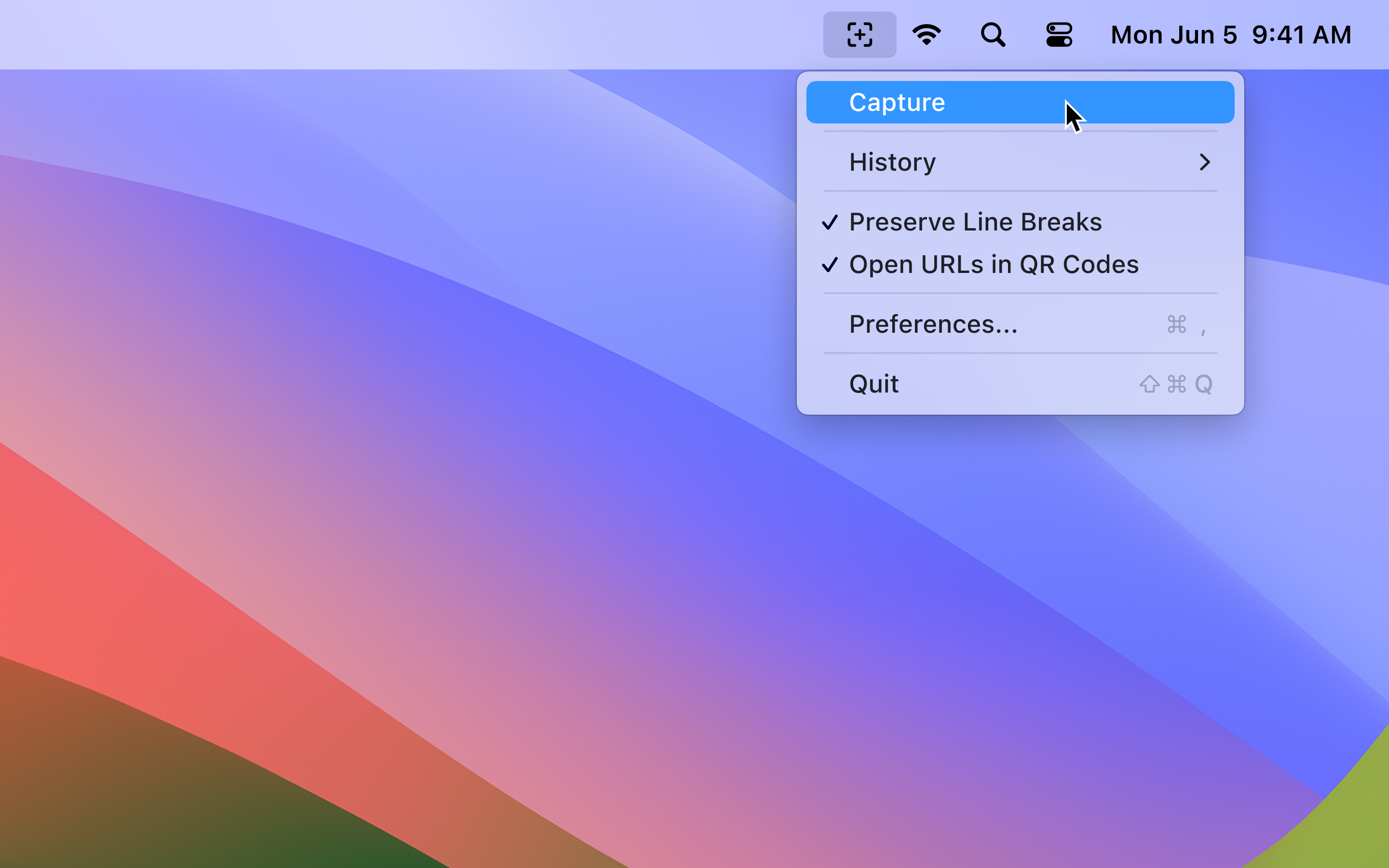Image resolution: width=1389 pixels, height=868 pixels.
Task: Click the text capture menu bar icon
Action: point(859,34)
